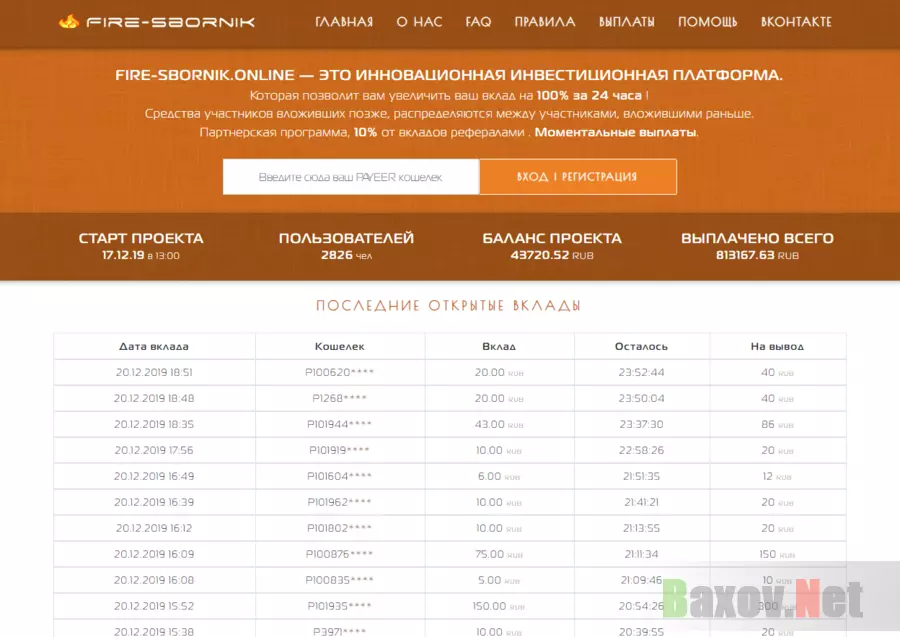Screen dimensions: 900x637
Task: Select the date 20.12.2019 16:39
Action: tap(154, 502)
